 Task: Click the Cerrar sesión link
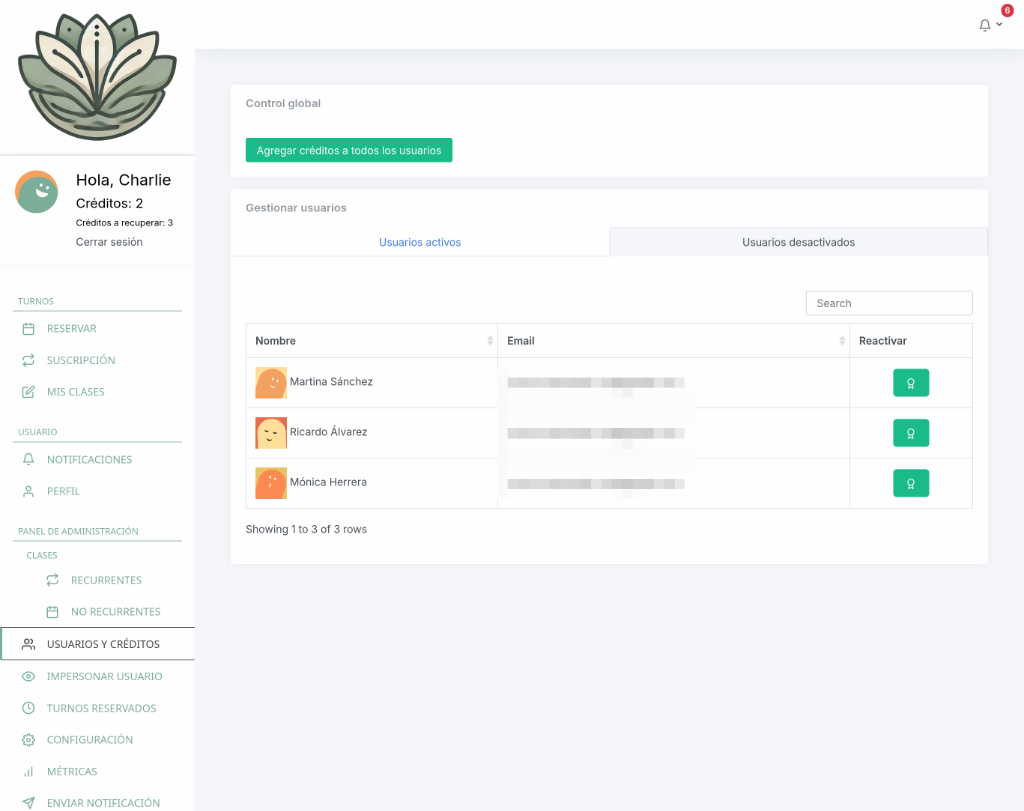pos(109,242)
